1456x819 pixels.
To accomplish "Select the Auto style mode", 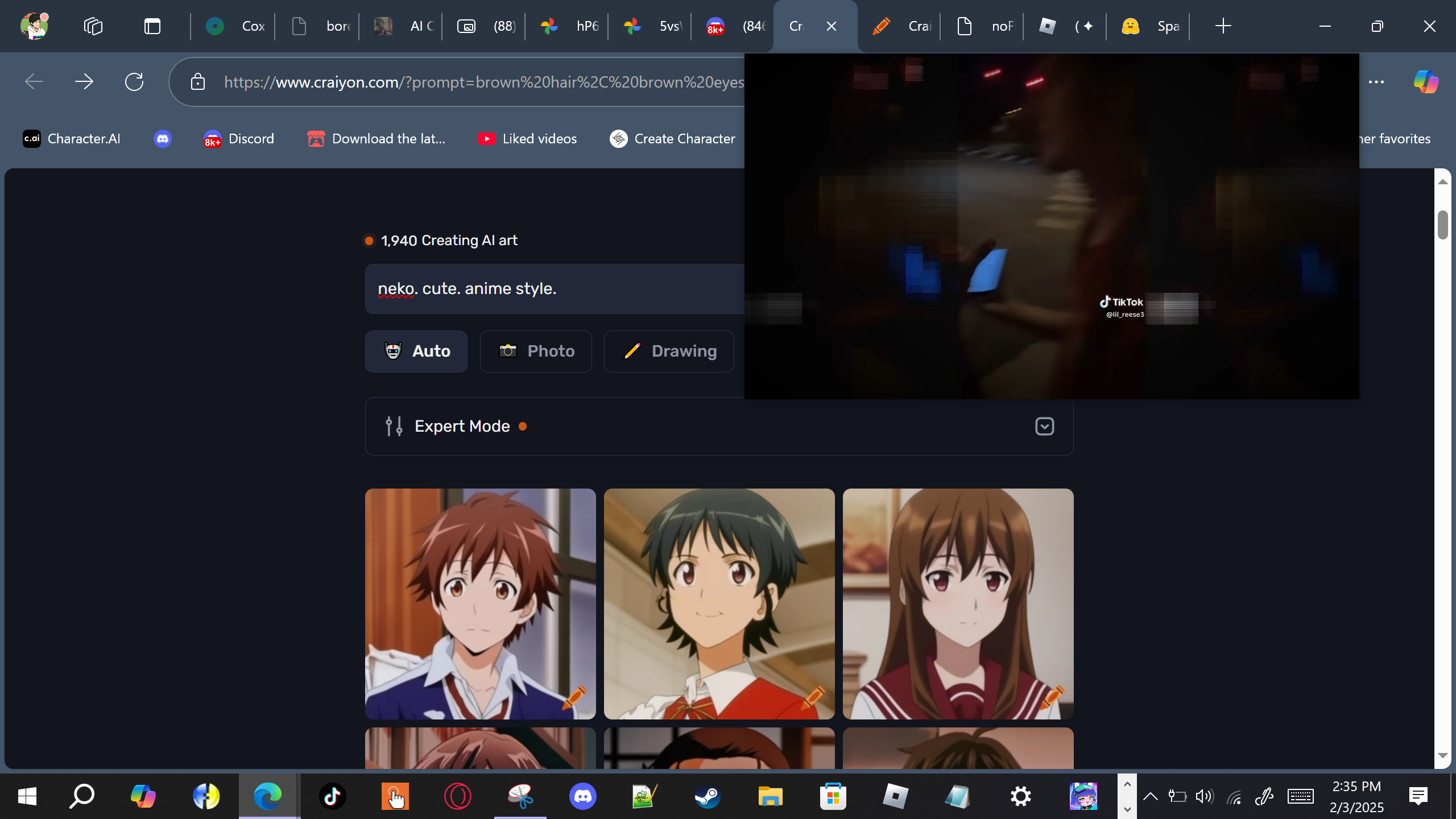I will [x=416, y=351].
